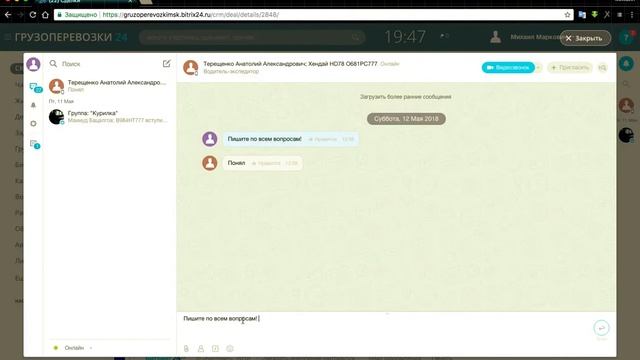Open the help question mark icon in header

tap(626, 38)
